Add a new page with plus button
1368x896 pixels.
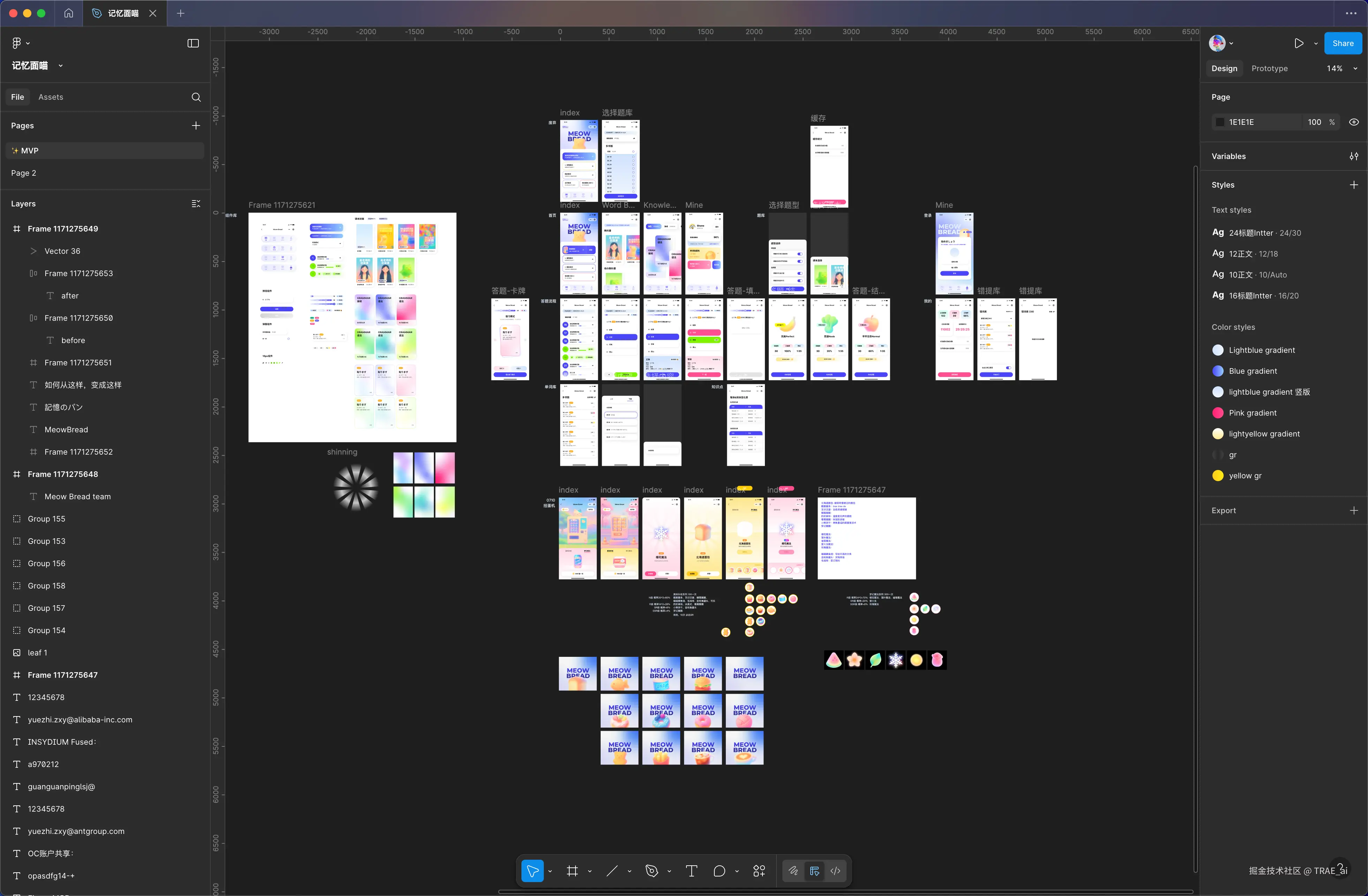[196, 125]
